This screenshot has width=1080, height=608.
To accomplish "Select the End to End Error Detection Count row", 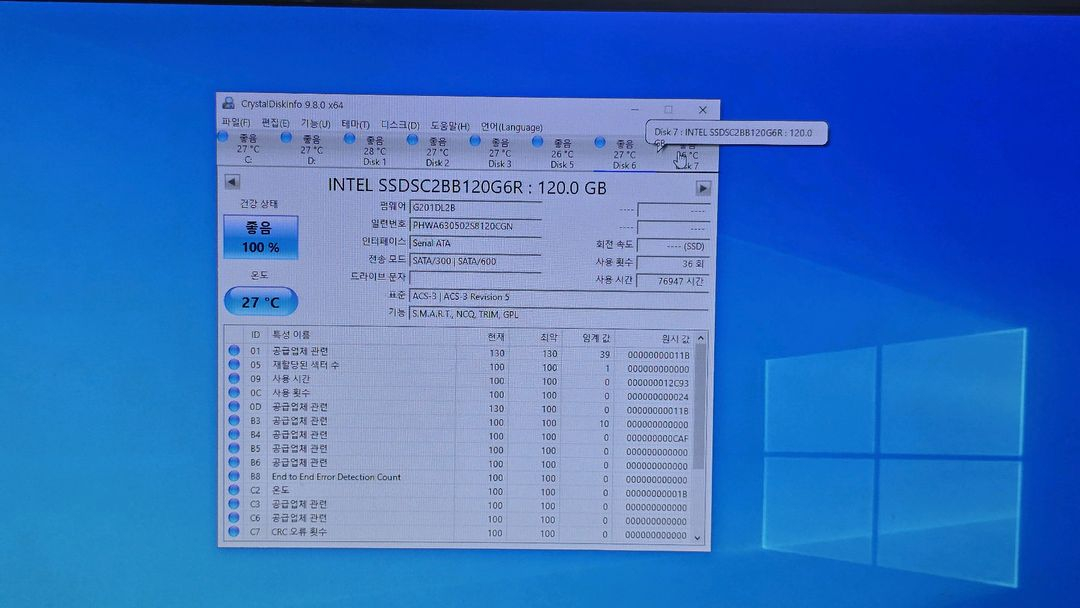I will [x=459, y=478].
